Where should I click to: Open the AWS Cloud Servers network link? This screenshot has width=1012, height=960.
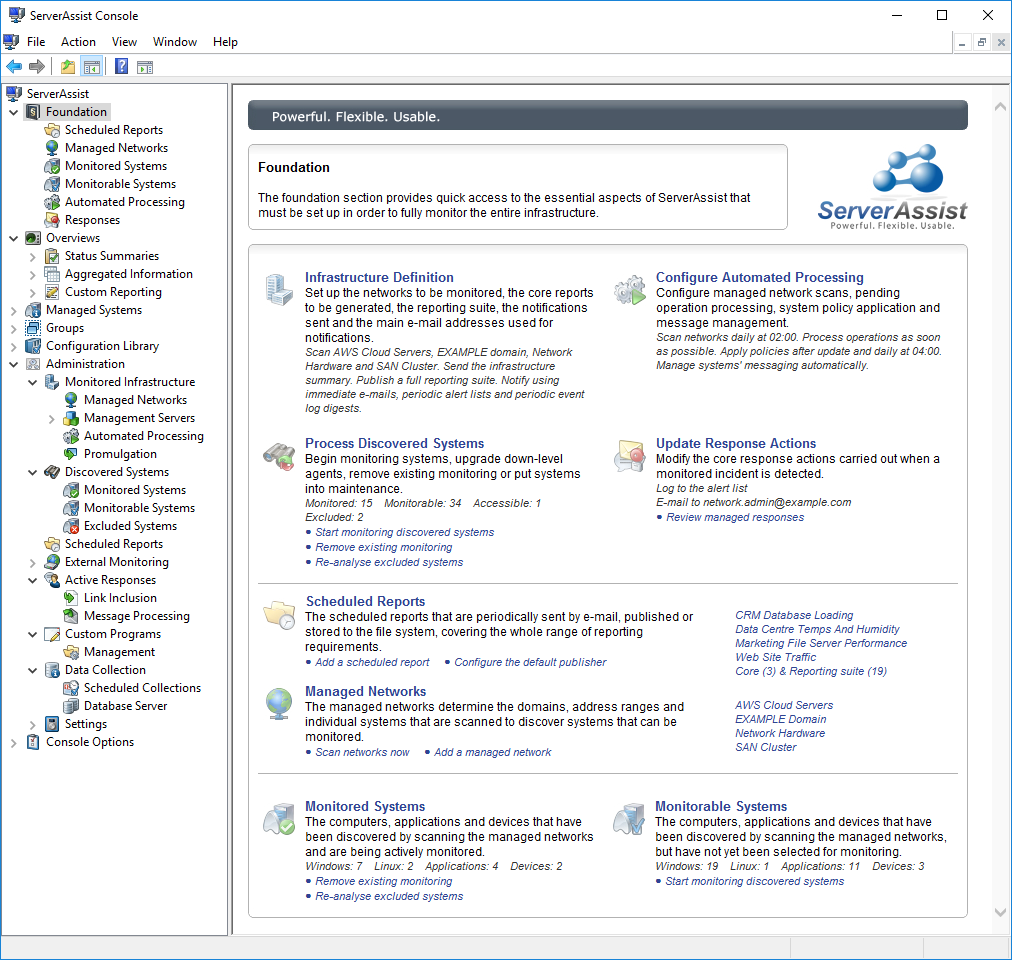coord(784,705)
